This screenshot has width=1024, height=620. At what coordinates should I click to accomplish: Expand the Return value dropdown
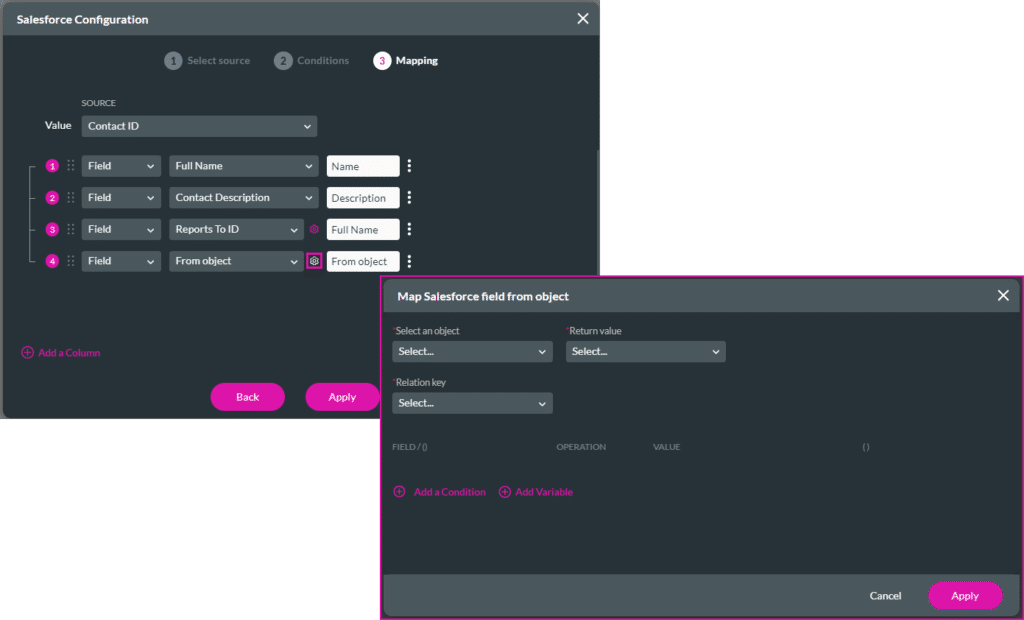tap(645, 352)
